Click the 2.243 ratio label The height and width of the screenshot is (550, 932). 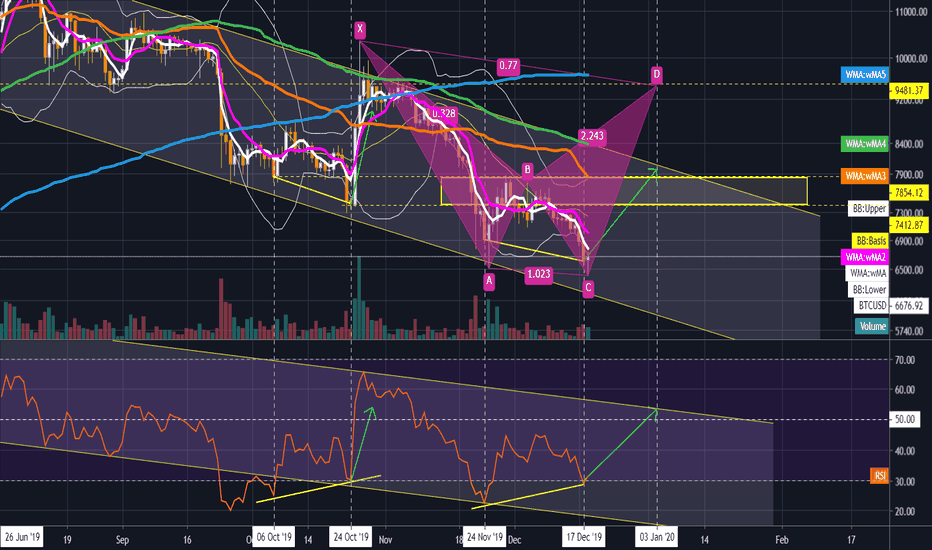click(x=592, y=136)
